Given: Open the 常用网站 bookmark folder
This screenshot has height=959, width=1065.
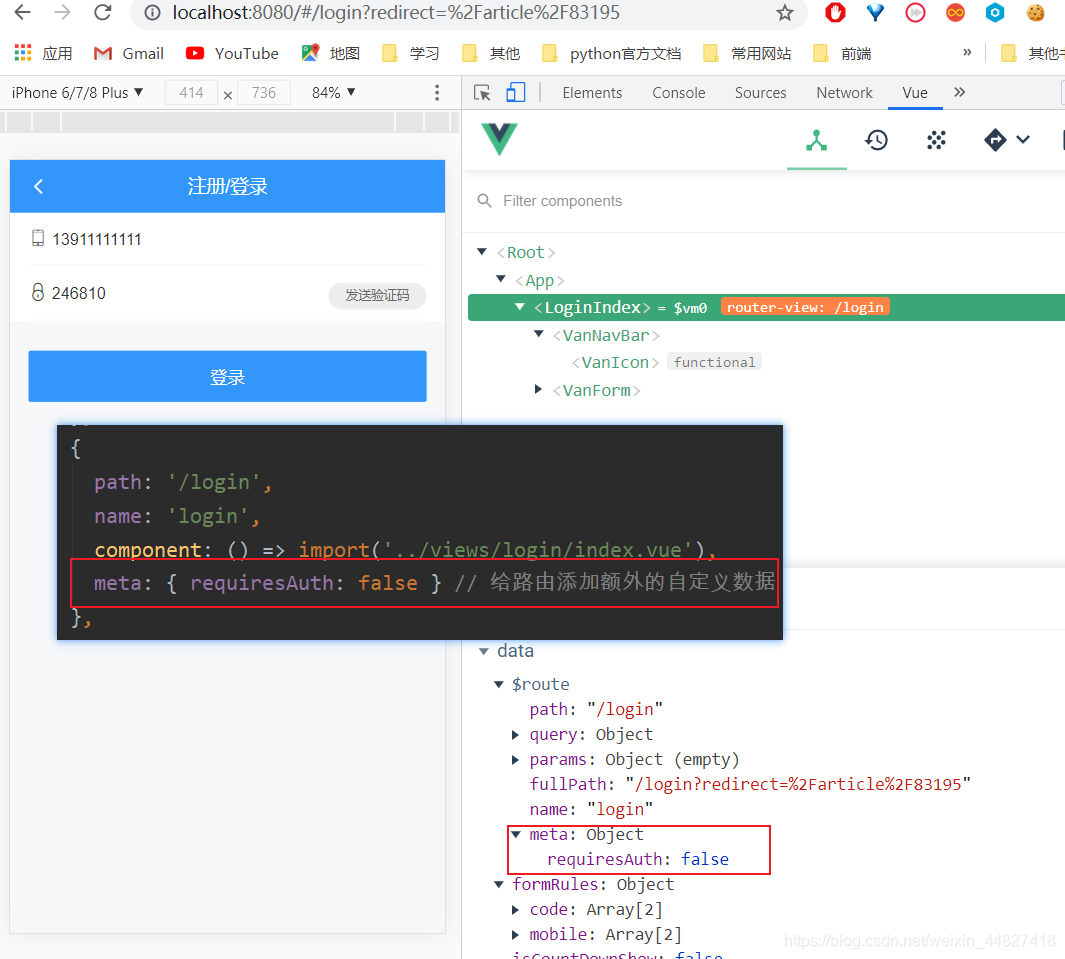Looking at the screenshot, I should pos(747,54).
